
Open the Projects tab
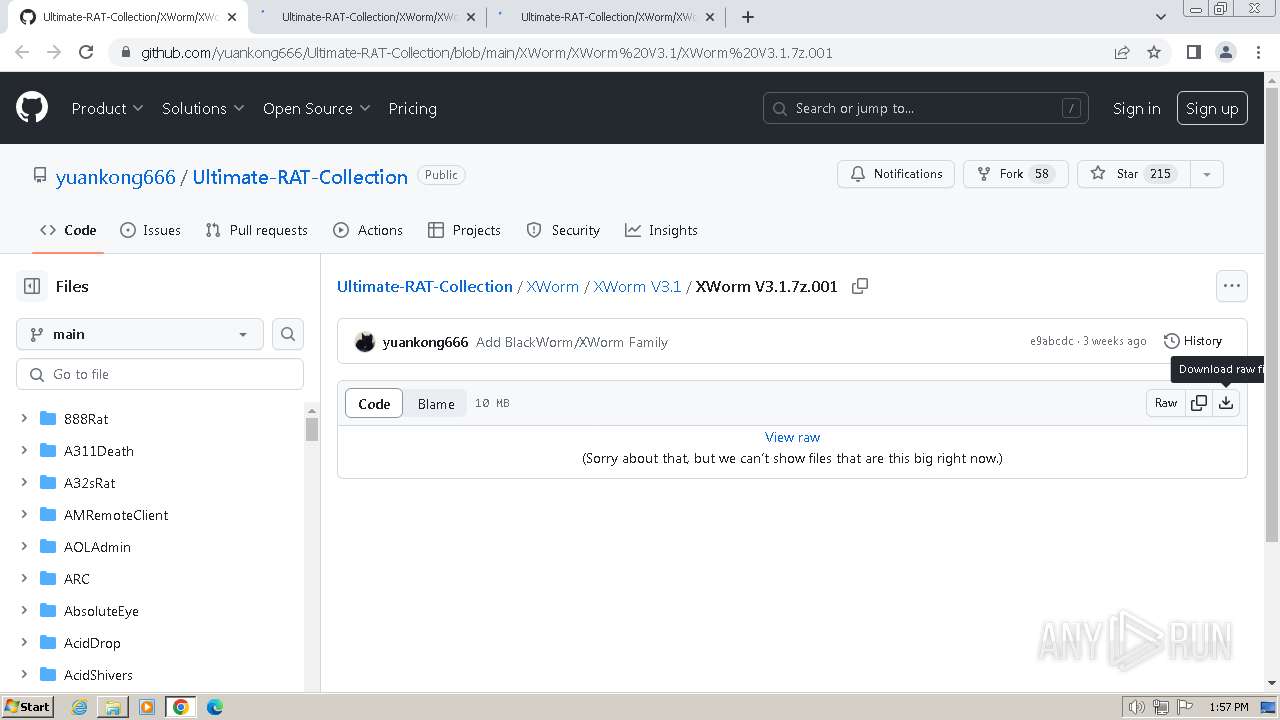(x=464, y=230)
